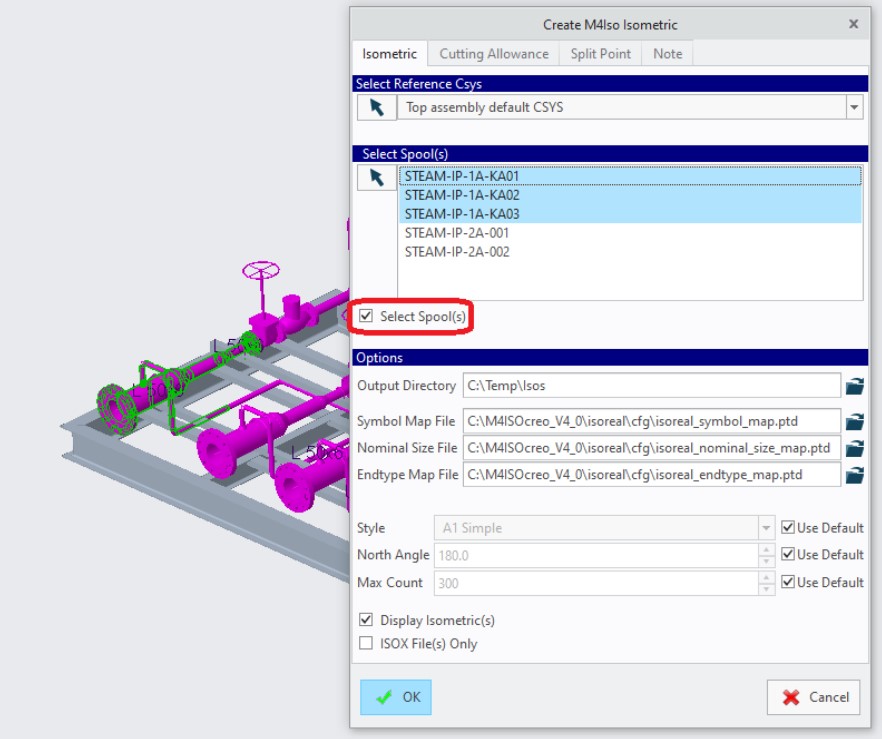Click the Endtype Map File path field
This screenshot has height=739, width=882.
click(x=651, y=475)
